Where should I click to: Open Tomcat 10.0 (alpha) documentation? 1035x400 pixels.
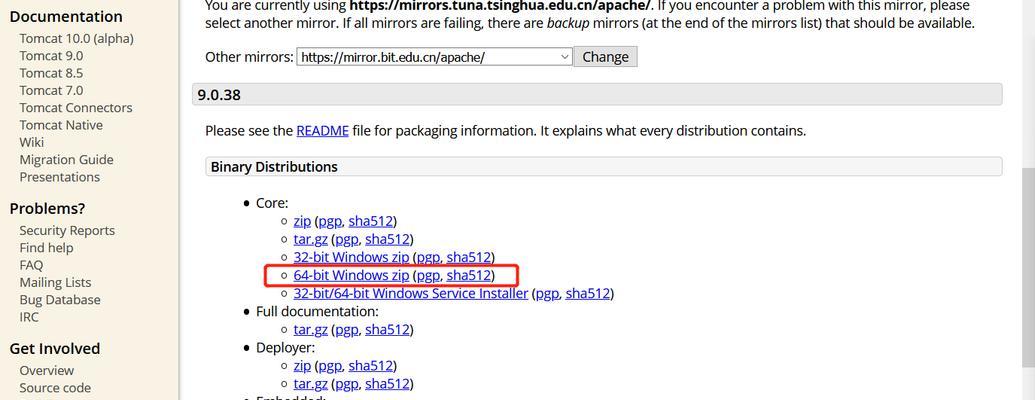click(x=77, y=39)
